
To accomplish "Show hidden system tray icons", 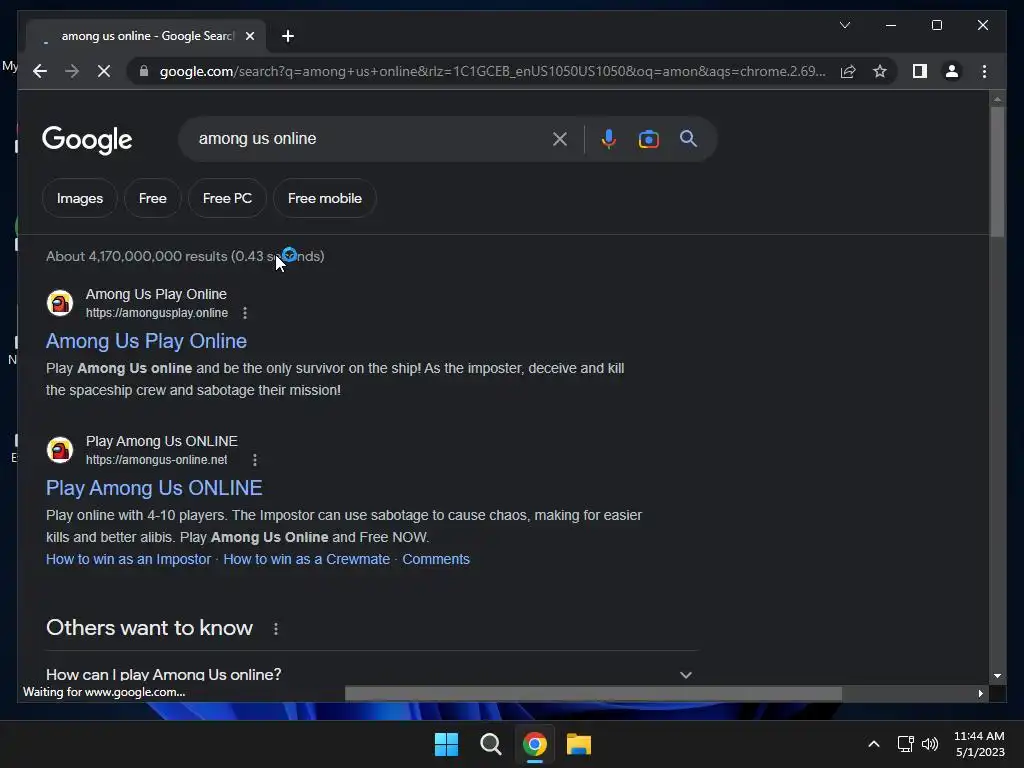I will tap(873, 744).
